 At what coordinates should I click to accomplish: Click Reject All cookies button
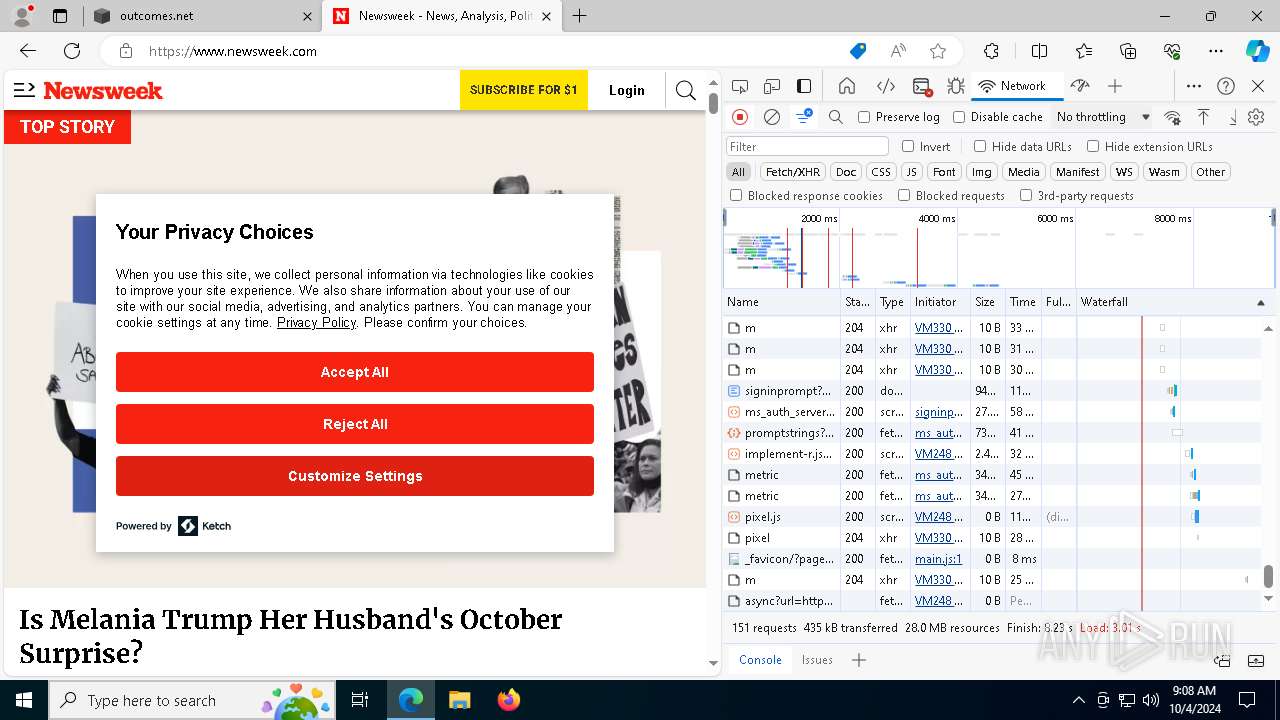[x=355, y=424]
